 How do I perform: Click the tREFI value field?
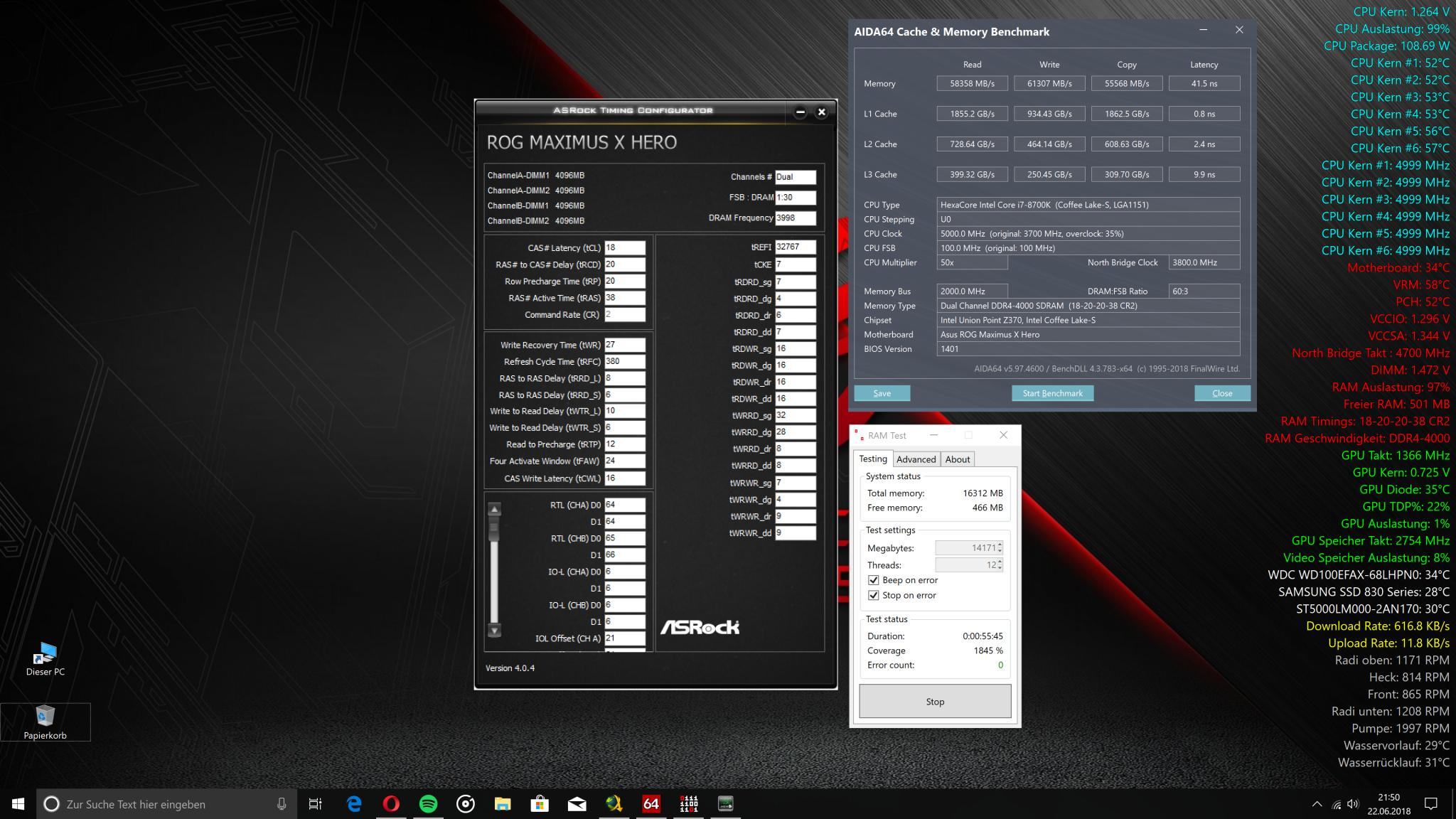(796, 247)
